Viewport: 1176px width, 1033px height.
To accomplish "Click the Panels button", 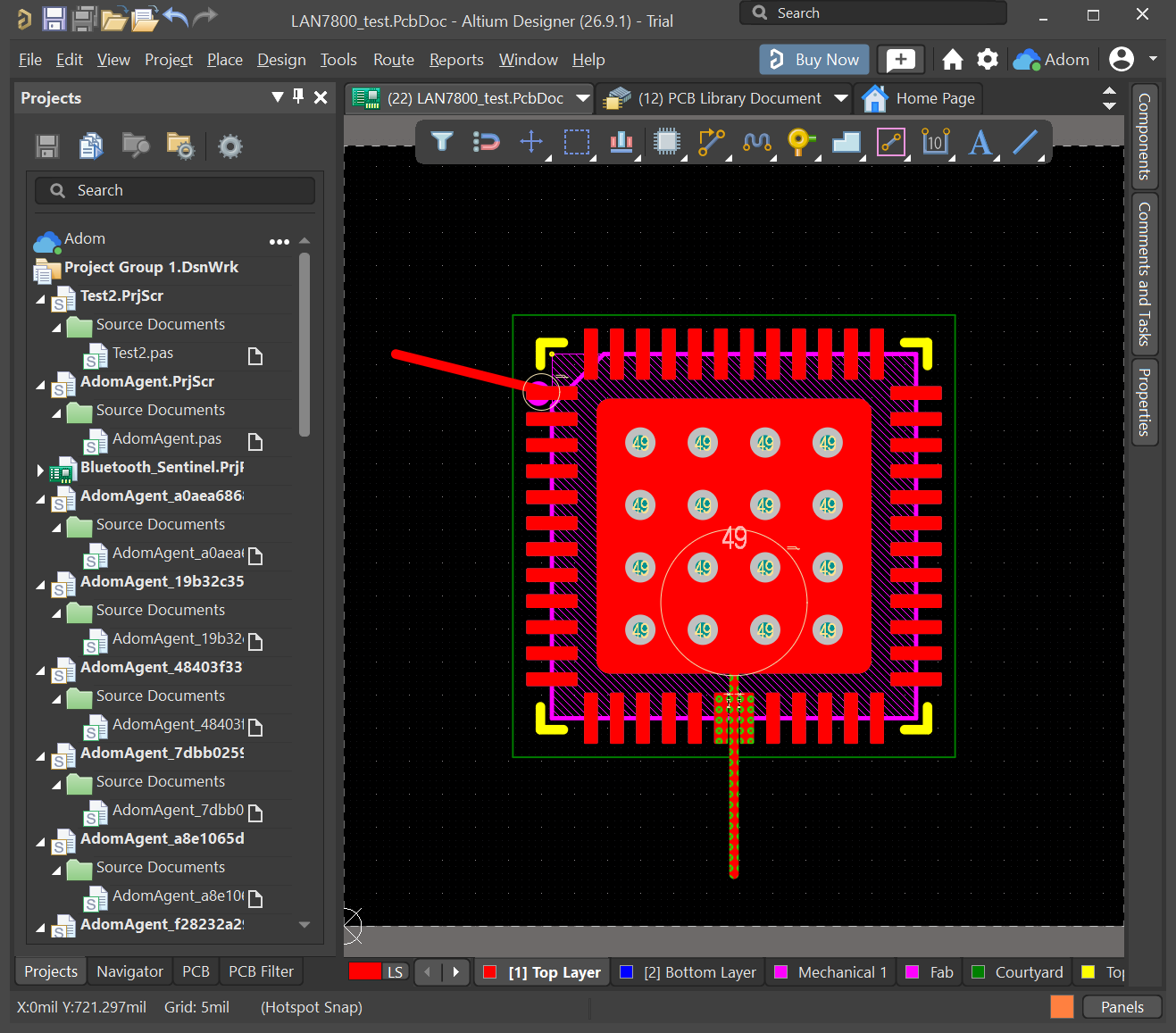I will point(1122,1007).
